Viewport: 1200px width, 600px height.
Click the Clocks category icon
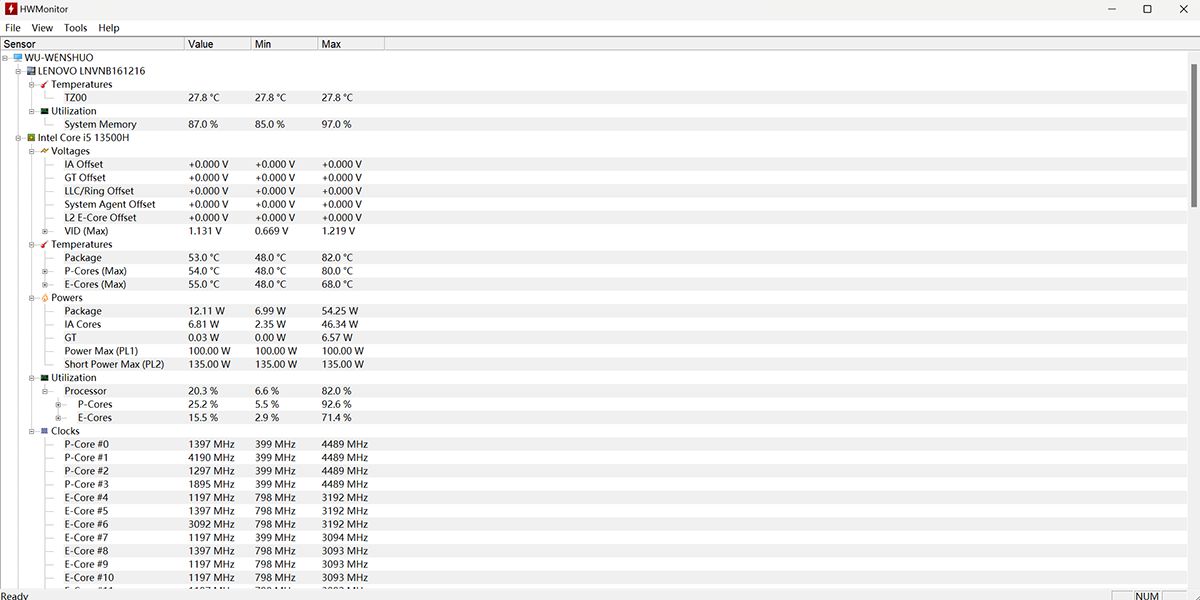coord(44,432)
